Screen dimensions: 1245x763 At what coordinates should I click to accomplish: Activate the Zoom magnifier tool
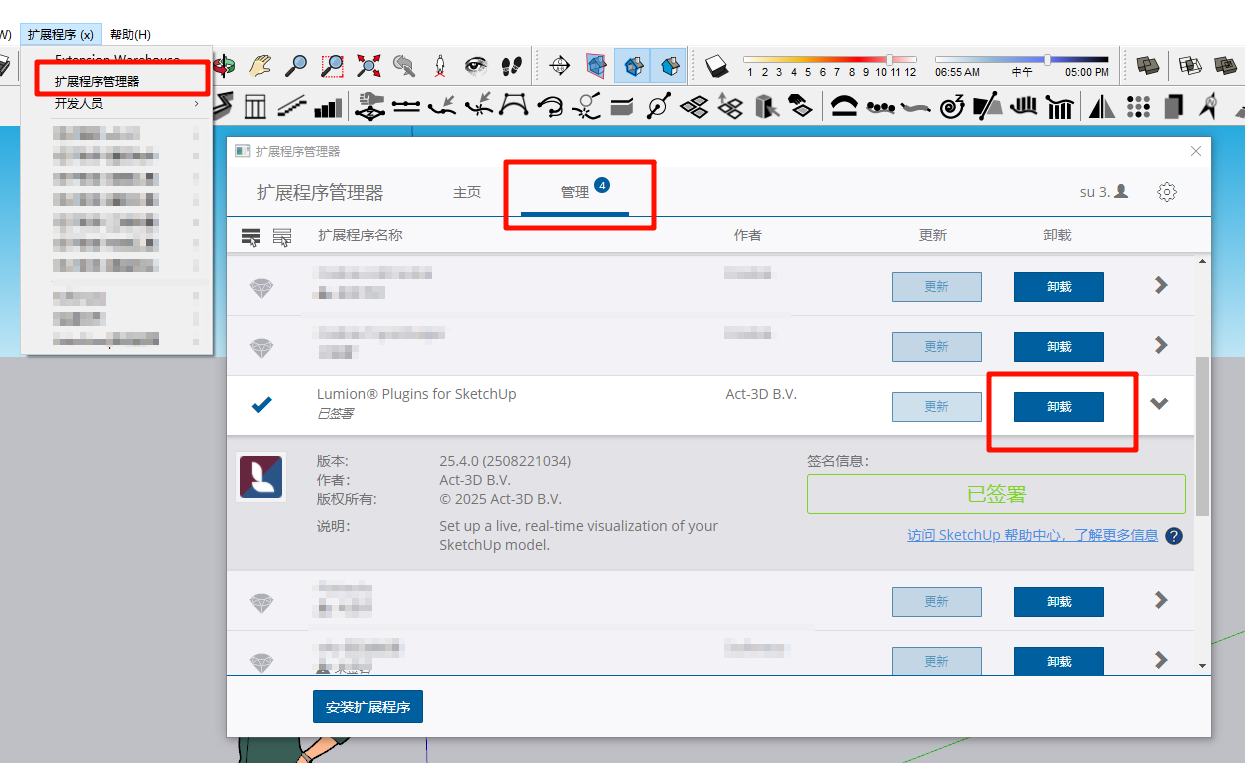pyautogui.click(x=296, y=66)
